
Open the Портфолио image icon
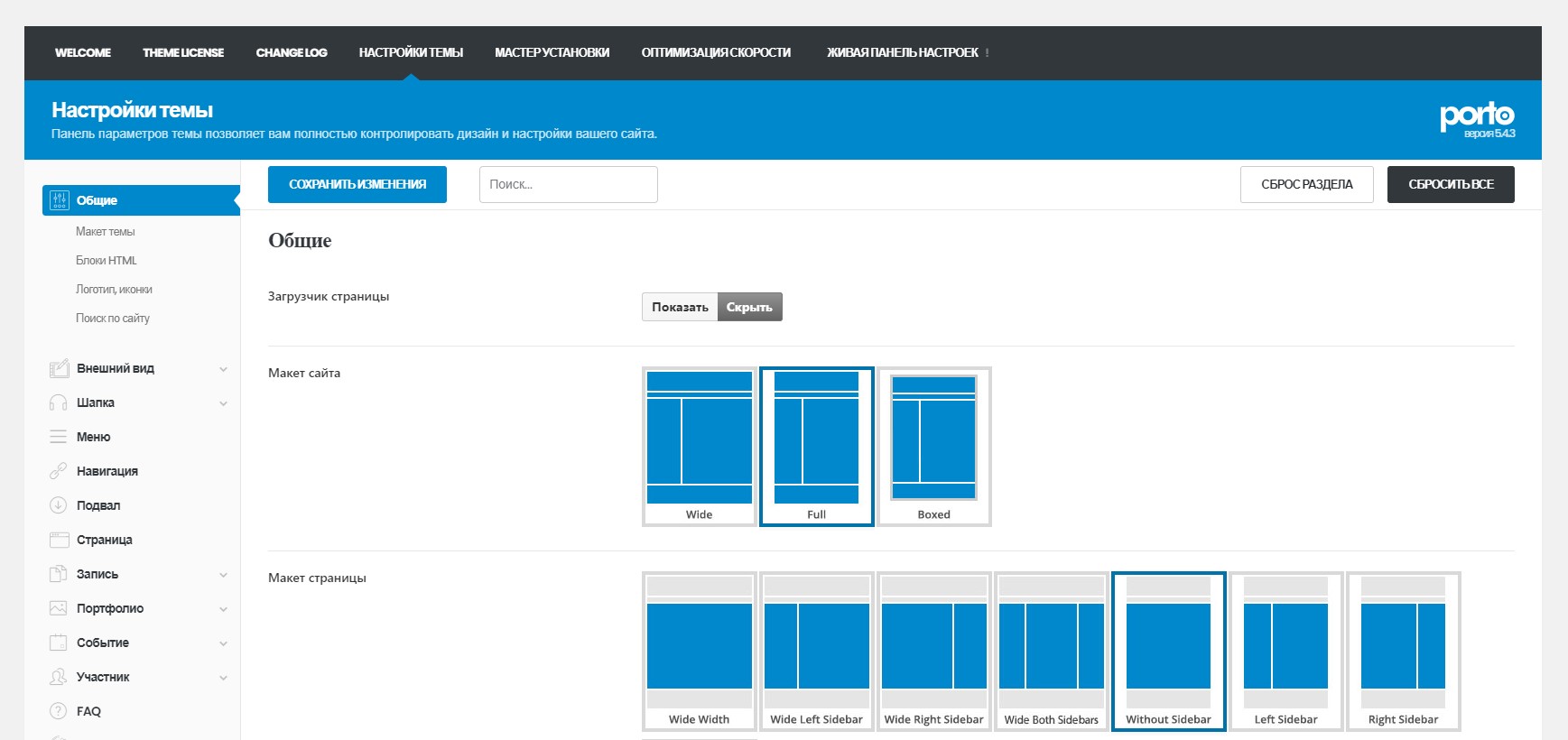click(x=59, y=608)
